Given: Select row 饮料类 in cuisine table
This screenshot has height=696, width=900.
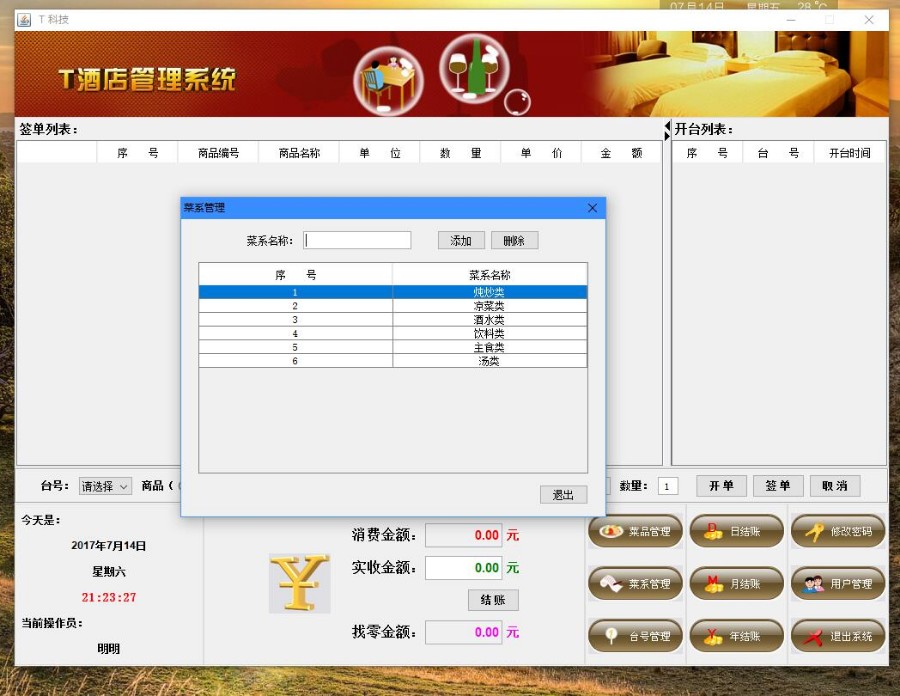Looking at the screenshot, I should tap(393, 333).
